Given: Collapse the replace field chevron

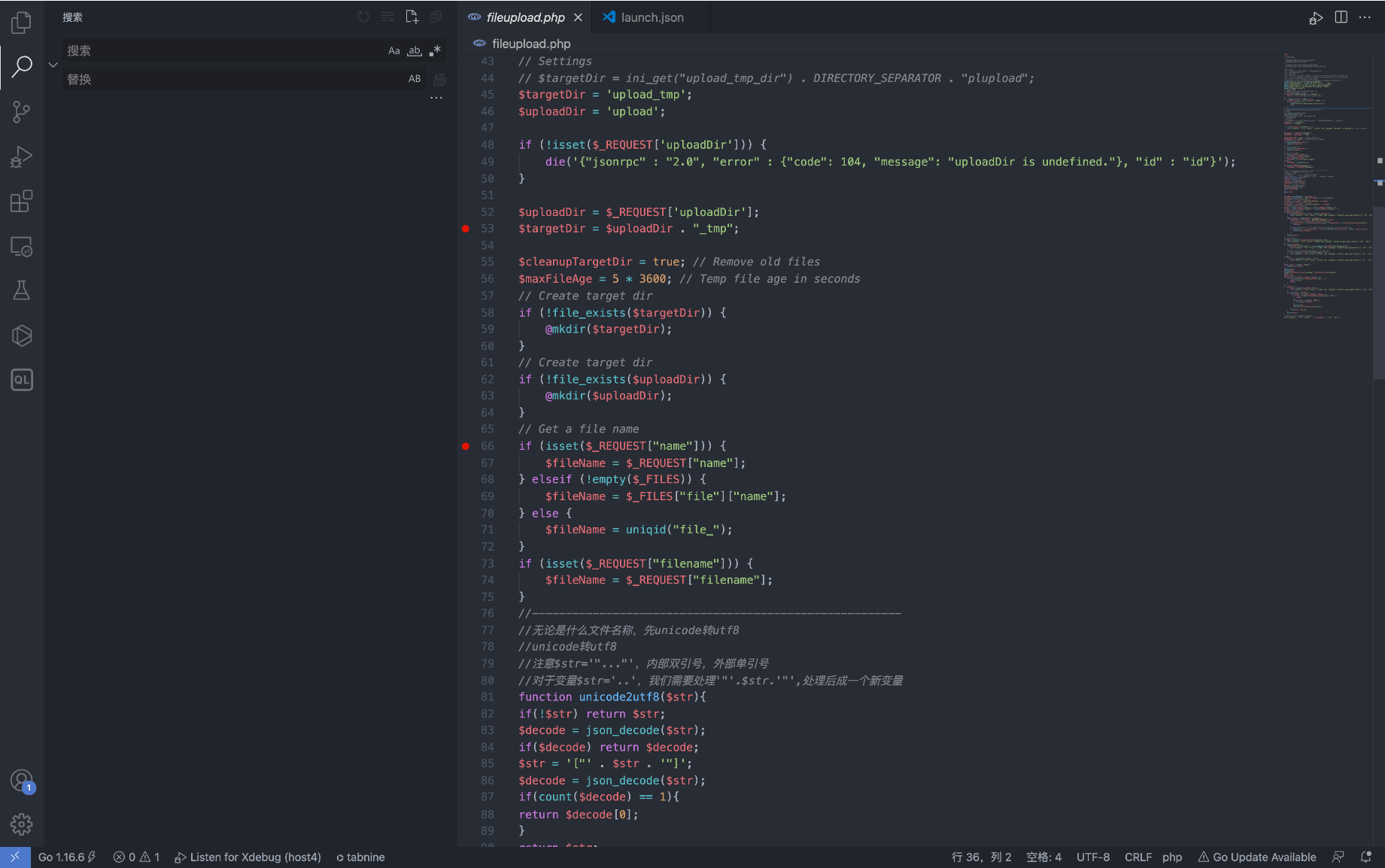Looking at the screenshot, I should [53, 65].
